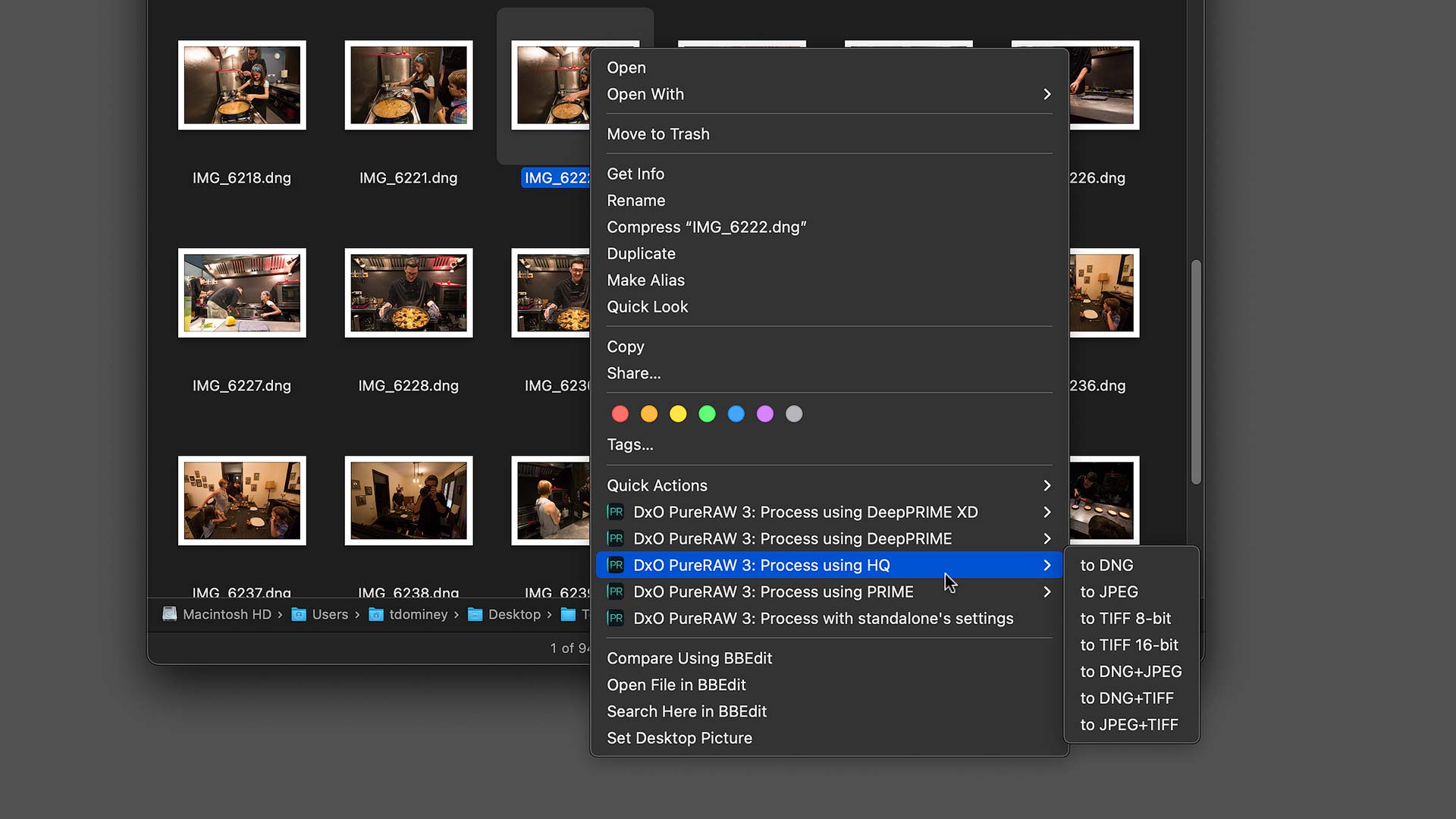Screen dimensions: 1456x819
Task: Choose Get Info from the context menu
Action: 635,174
